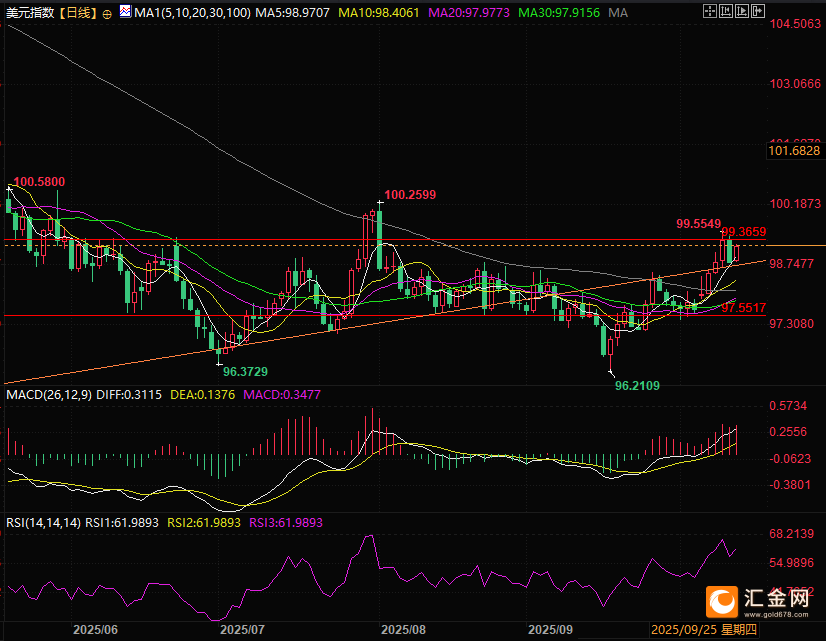The width and height of the screenshot is (826, 641).
Task: Open MACD(26,12,9) indicator settings
Action: coord(48,396)
